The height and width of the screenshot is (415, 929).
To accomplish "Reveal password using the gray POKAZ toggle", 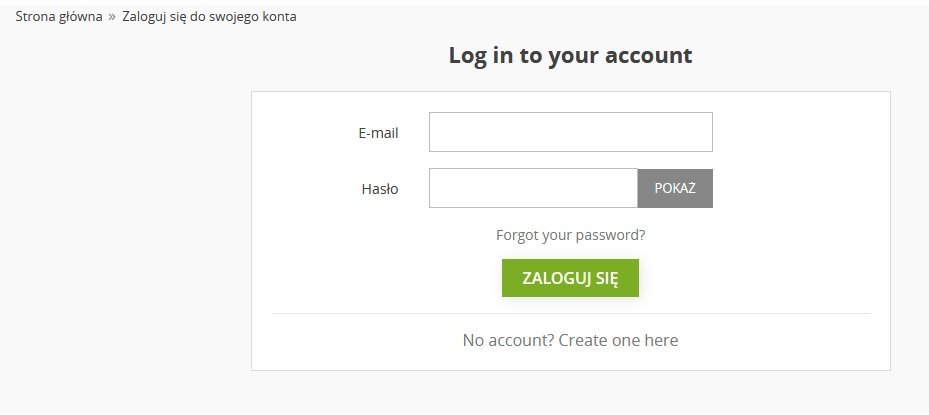I will (675, 188).
